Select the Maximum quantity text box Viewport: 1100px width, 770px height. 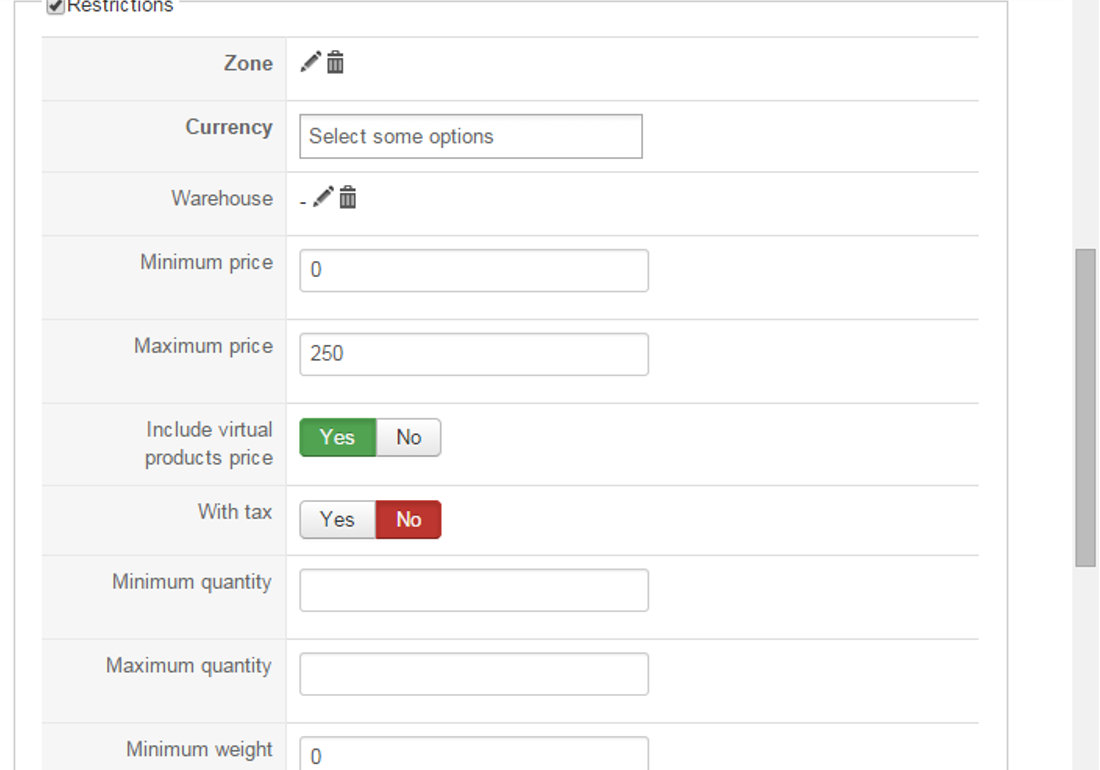(x=473, y=674)
